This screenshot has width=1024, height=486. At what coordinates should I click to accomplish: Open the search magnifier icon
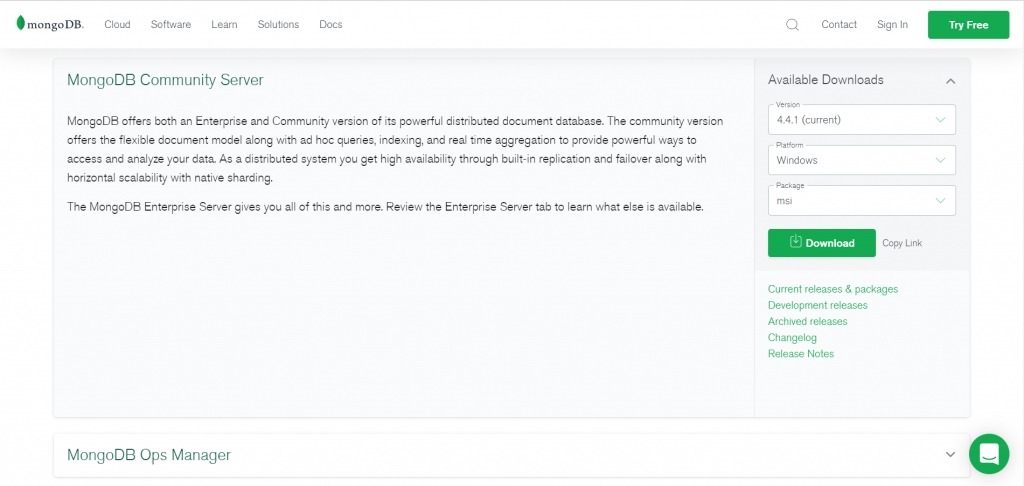792,25
